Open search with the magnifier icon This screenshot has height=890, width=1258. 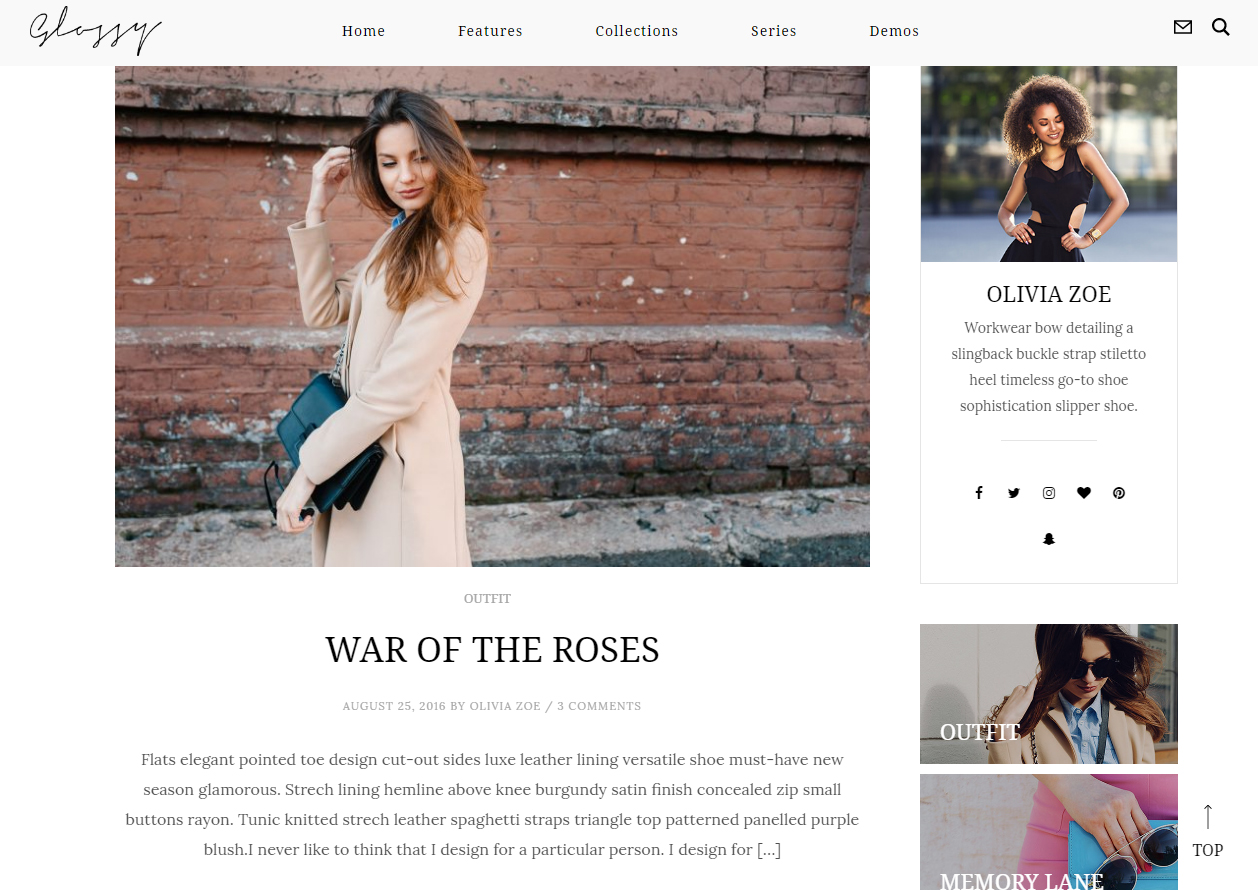pyautogui.click(x=1221, y=27)
